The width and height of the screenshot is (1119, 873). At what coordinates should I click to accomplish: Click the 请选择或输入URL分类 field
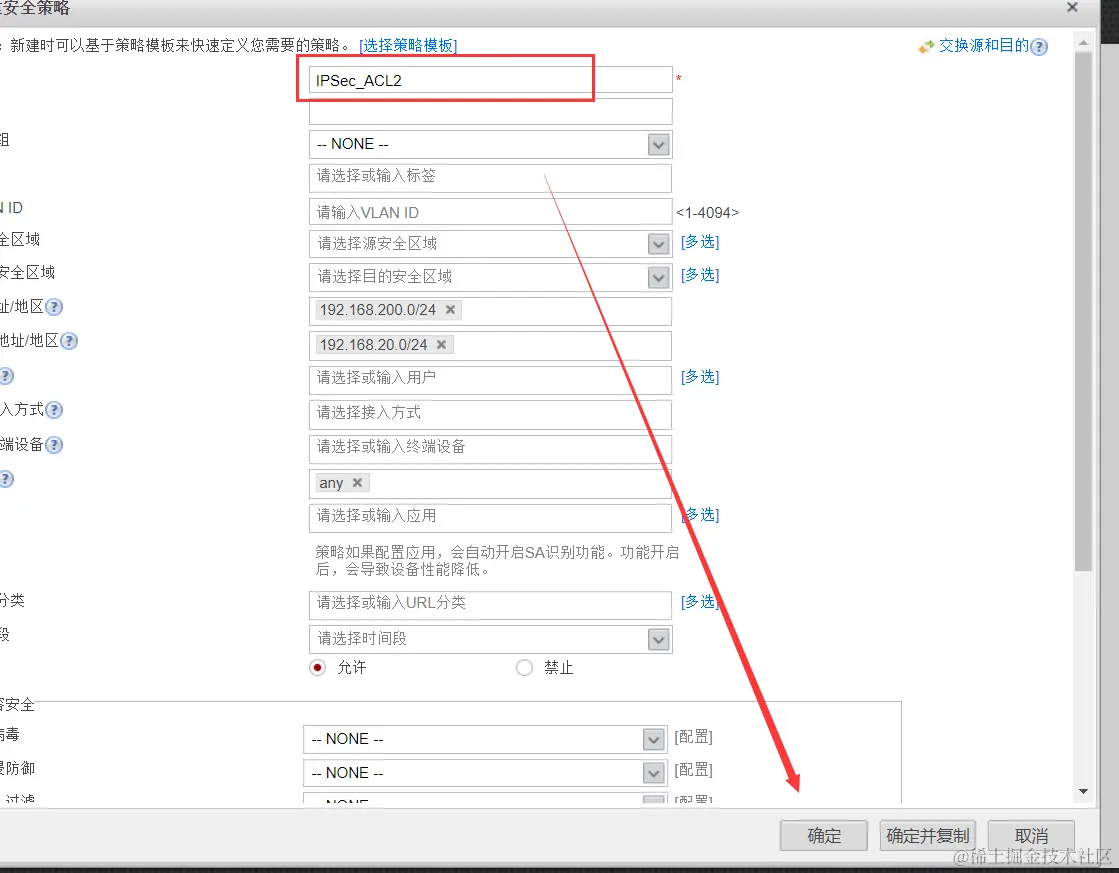491,605
